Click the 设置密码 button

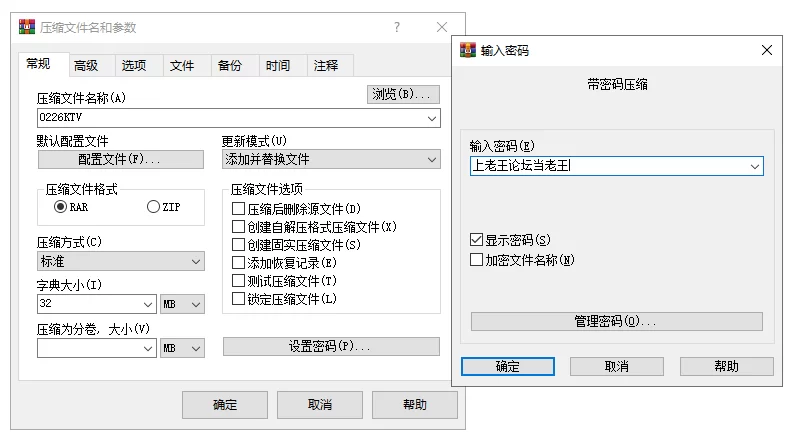click(330, 347)
